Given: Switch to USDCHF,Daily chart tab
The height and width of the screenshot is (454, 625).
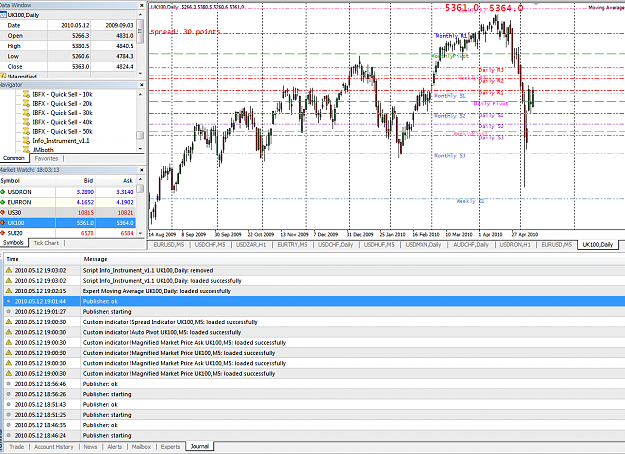Looking at the screenshot, I should 335,244.
